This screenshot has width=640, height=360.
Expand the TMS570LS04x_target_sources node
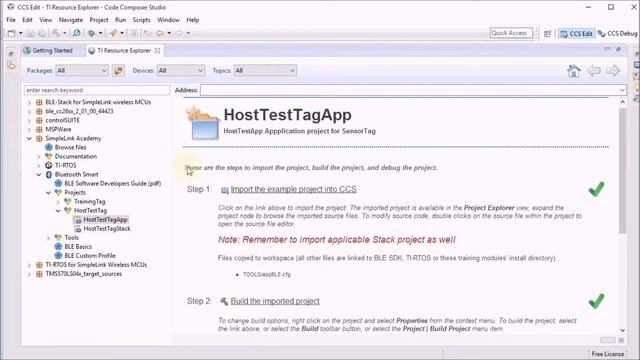[29, 274]
